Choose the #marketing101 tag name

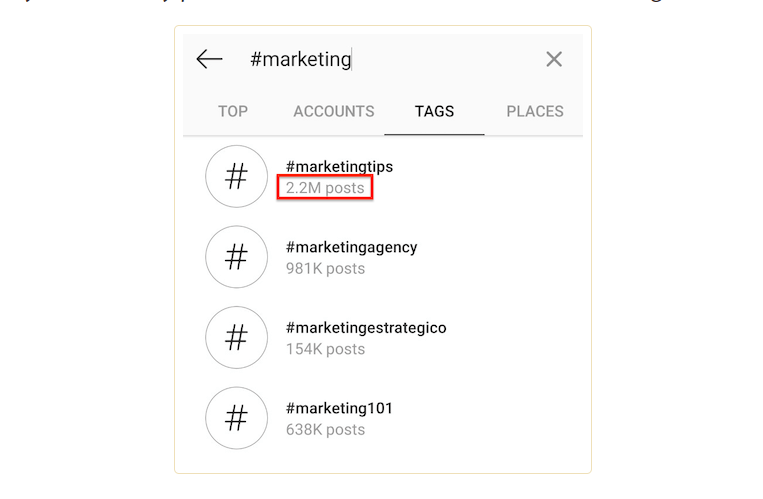(339, 408)
